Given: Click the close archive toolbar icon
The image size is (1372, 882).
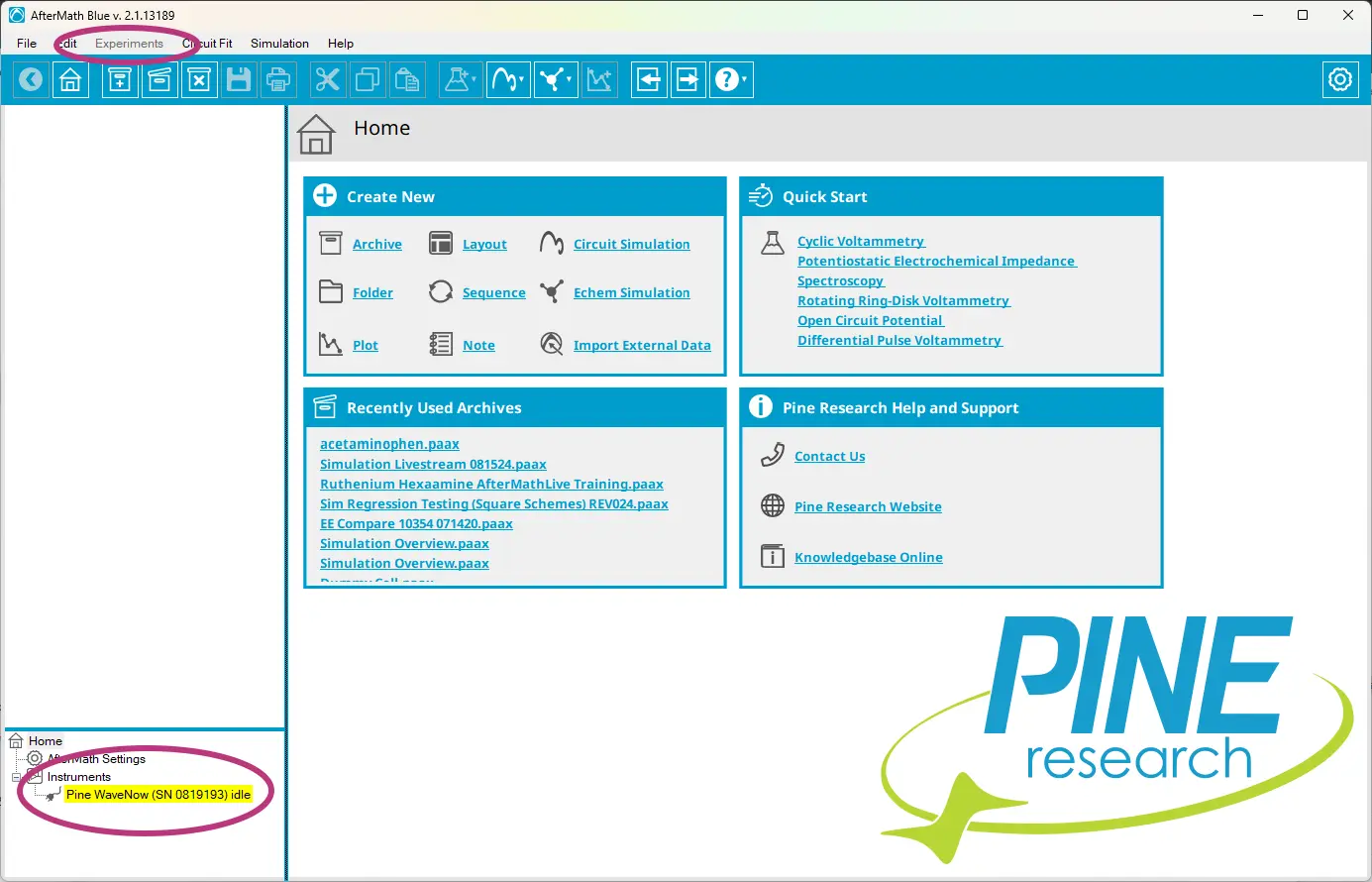Looking at the screenshot, I should click(199, 79).
